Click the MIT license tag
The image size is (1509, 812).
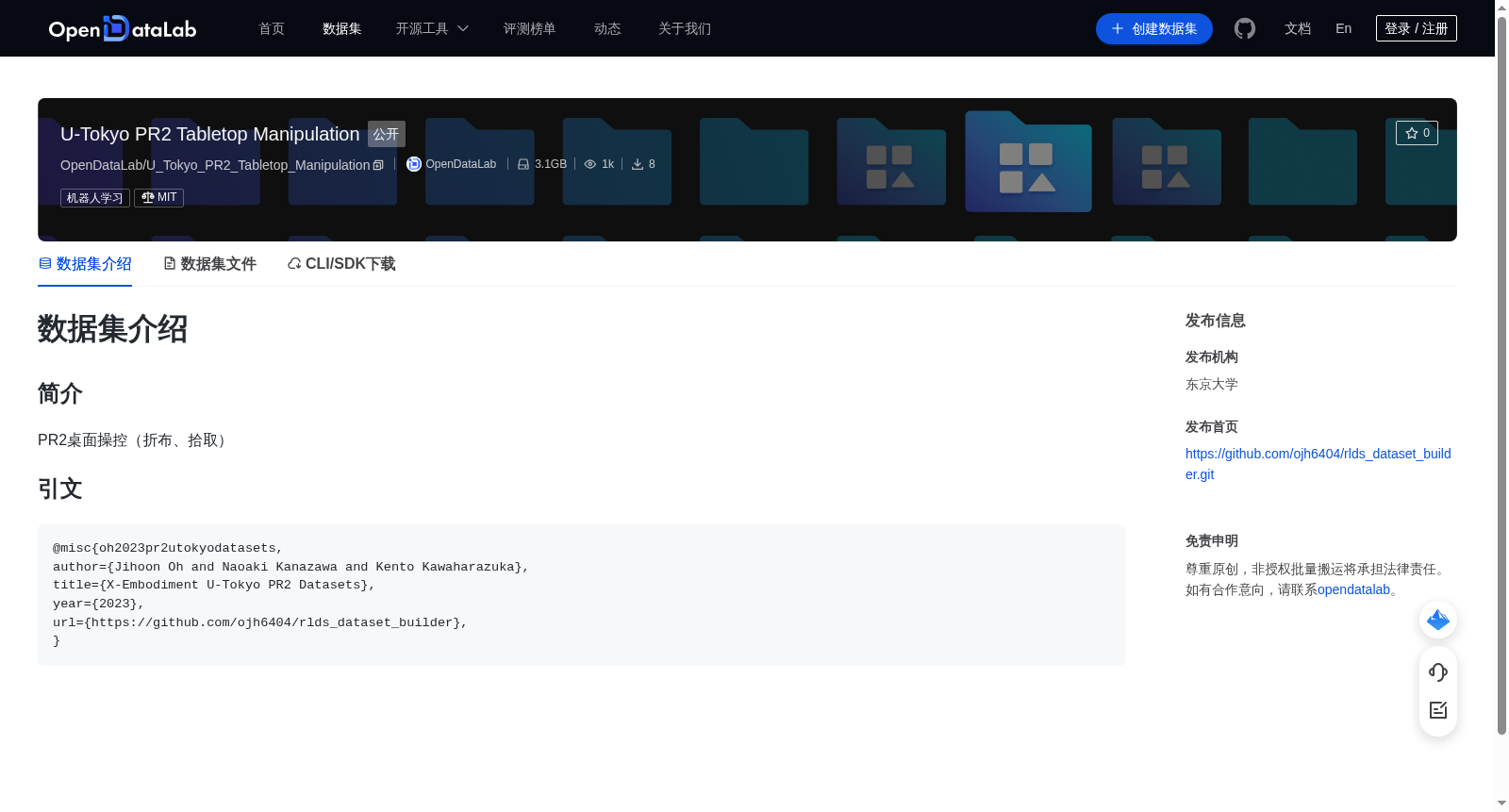158,198
